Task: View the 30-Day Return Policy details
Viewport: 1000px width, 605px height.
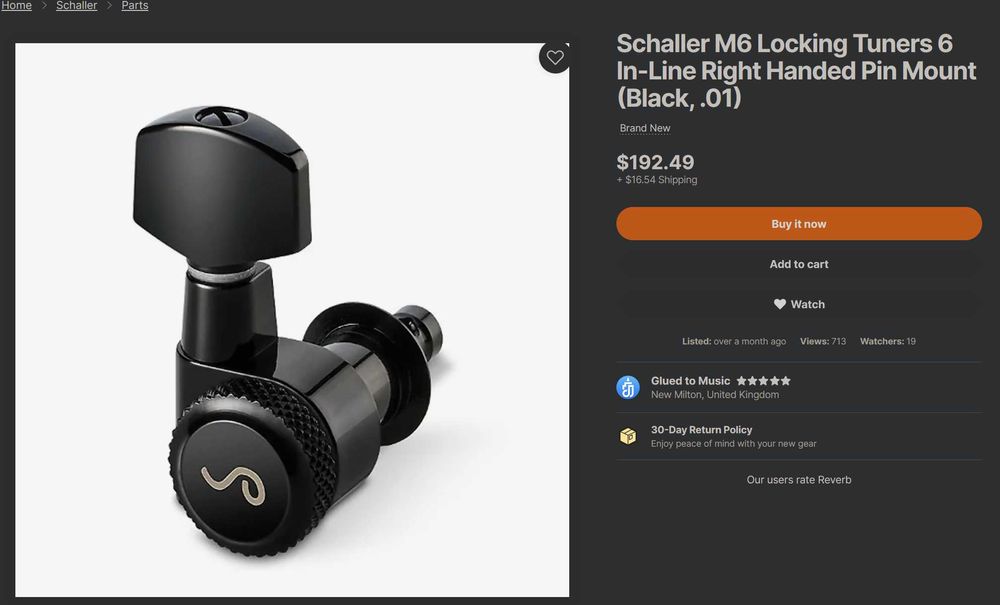Action: [x=702, y=430]
